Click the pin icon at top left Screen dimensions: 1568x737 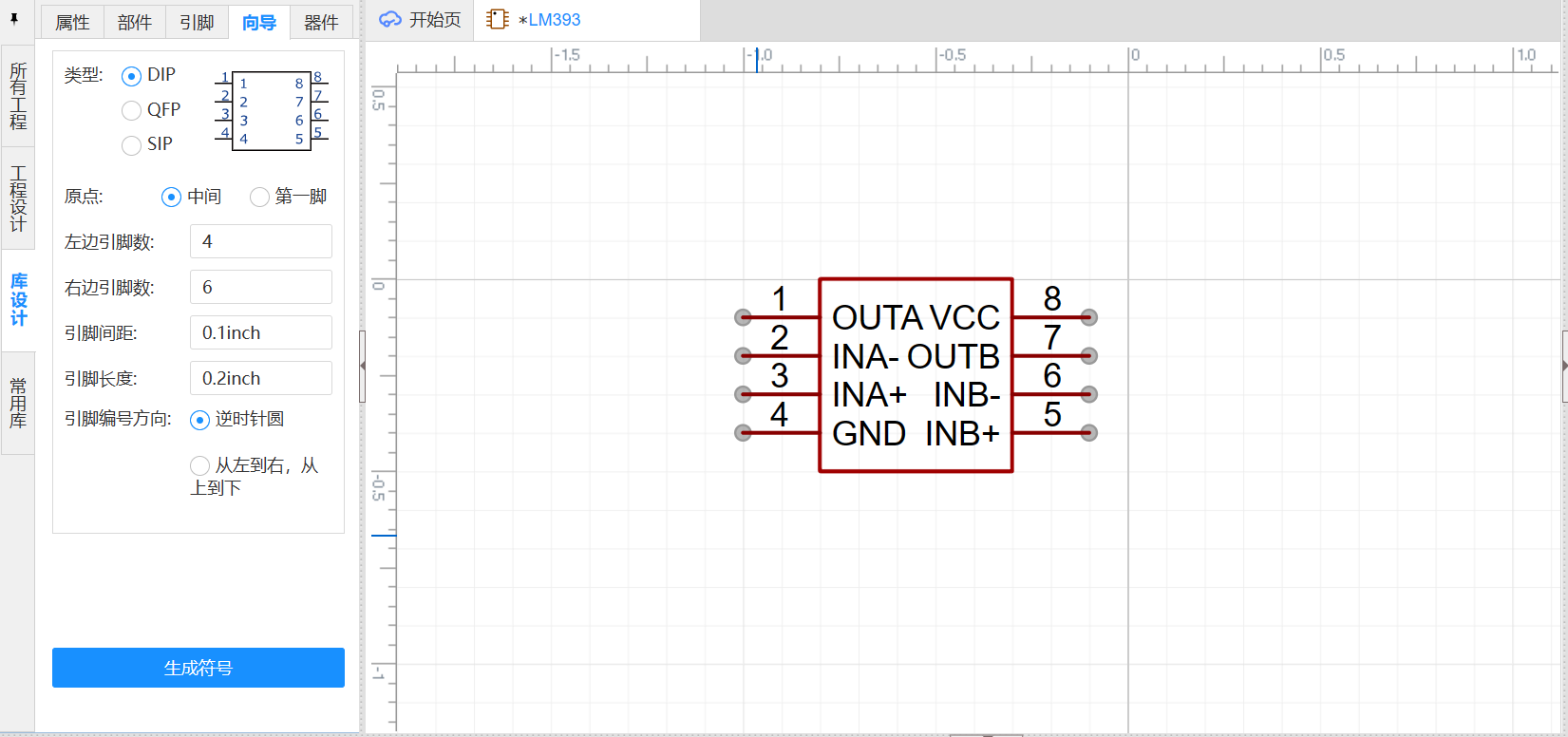point(14,19)
